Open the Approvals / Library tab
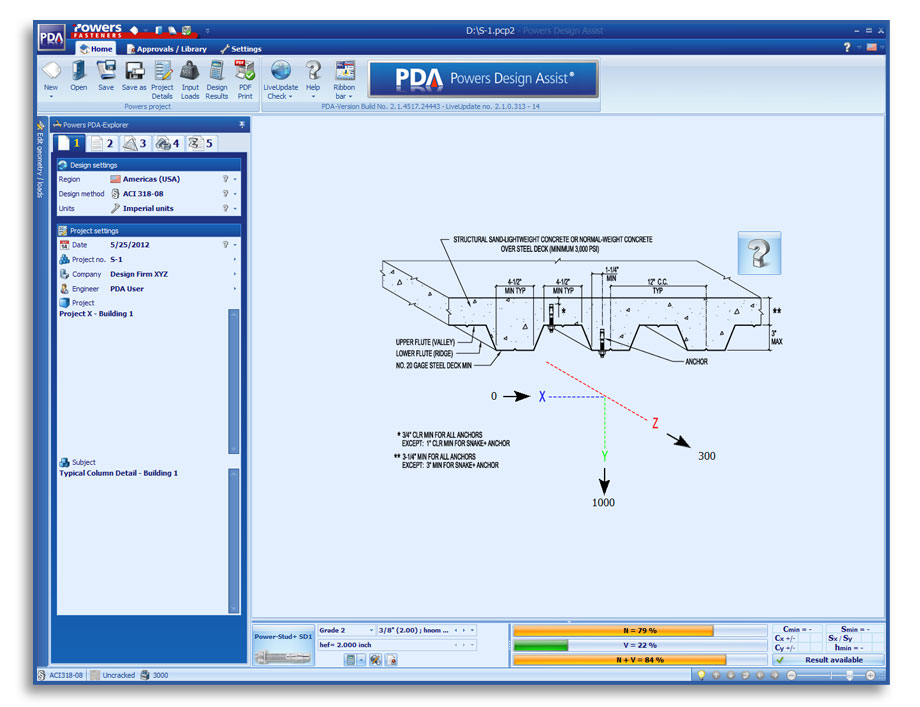Screen dimensions: 920x707 [x=167, y=49]
